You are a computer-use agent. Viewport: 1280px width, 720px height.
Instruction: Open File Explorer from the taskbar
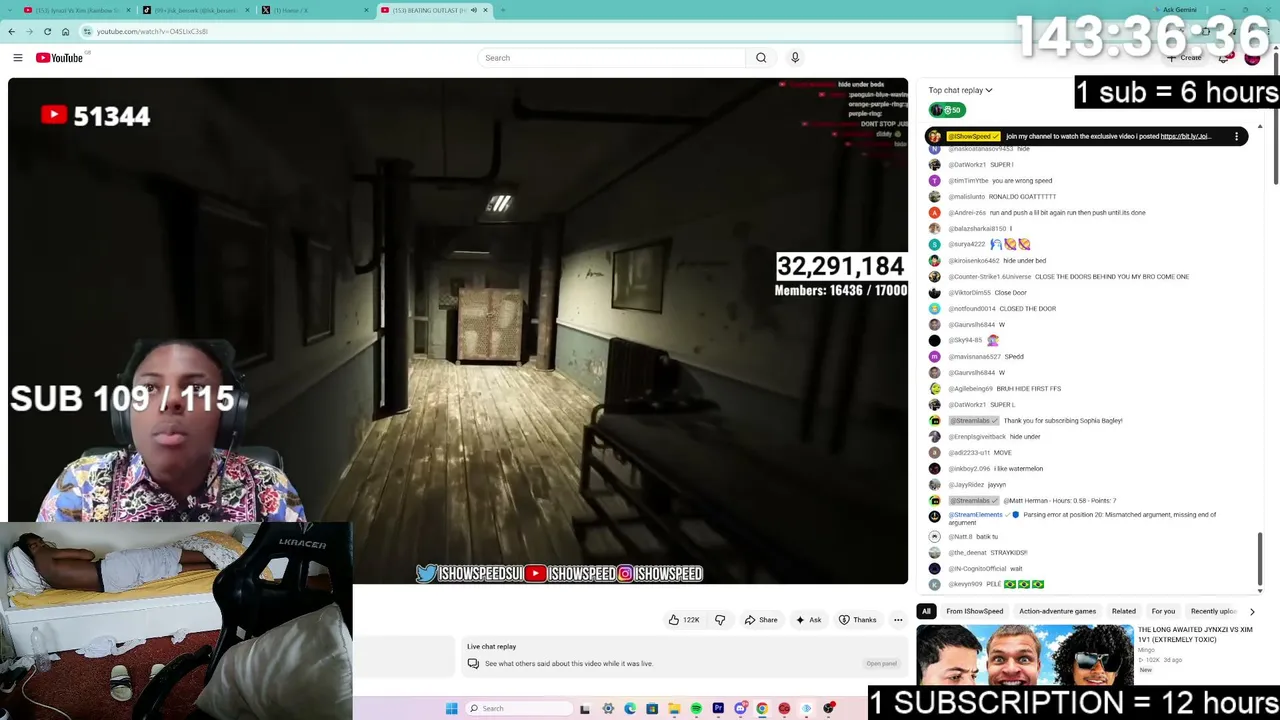tap(674, 708)
